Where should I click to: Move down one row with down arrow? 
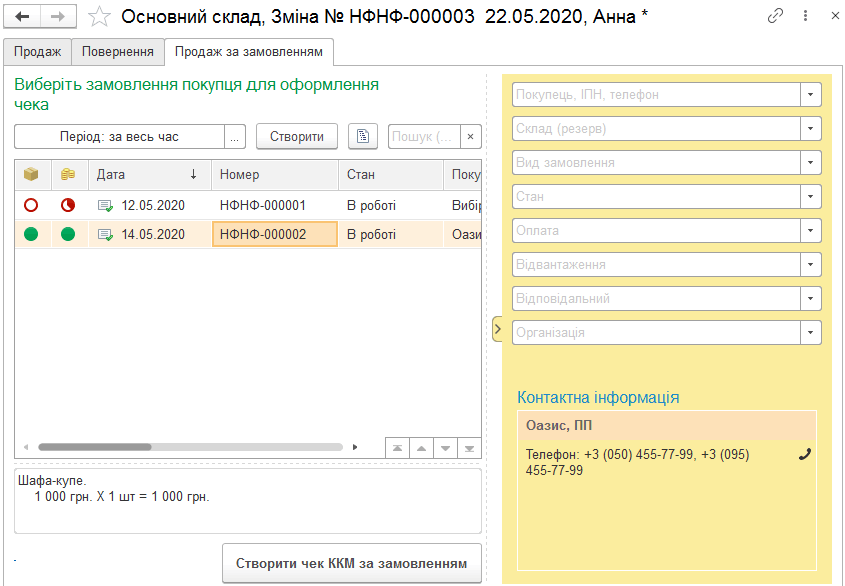point(445,448)
